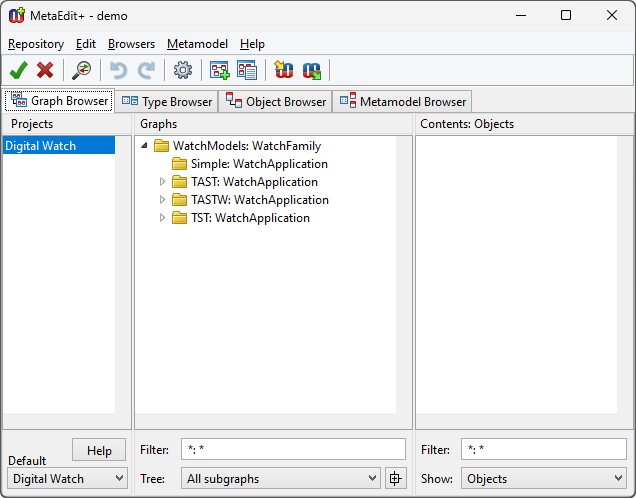Click the Contents: Objects header
636x498 pixels.
coord(524,124)
